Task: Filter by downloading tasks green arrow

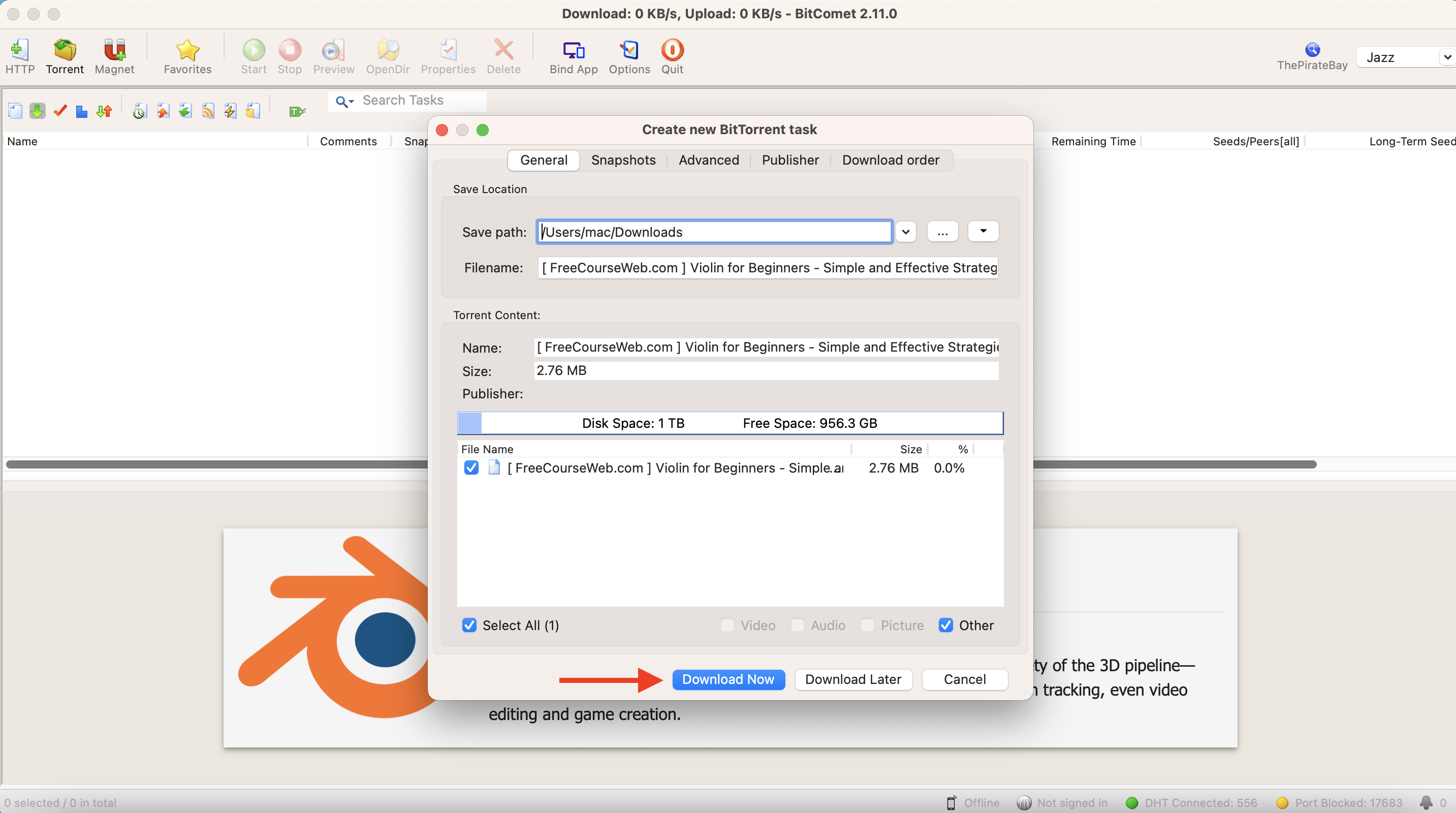Action: point(37,111)
